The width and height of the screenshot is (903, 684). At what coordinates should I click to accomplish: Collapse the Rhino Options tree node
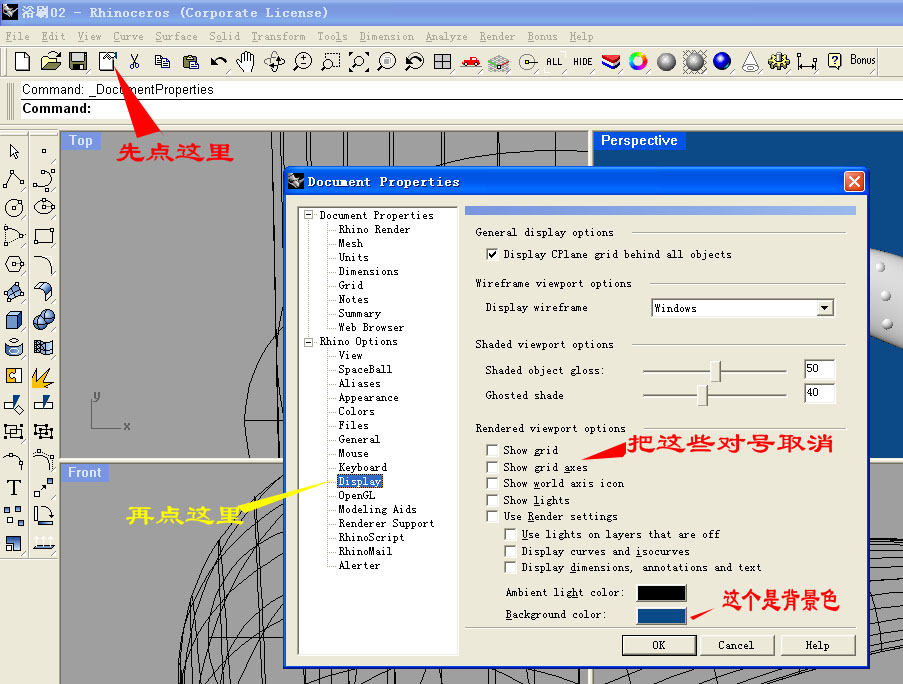tap(309, 342)
